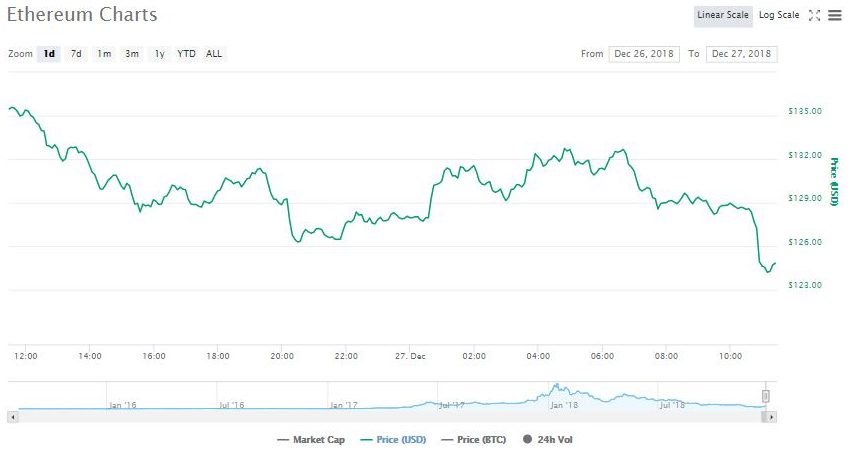Toggle fullscreen chart view icon
This screenshot has height=452, width=852.
(814, 16)
